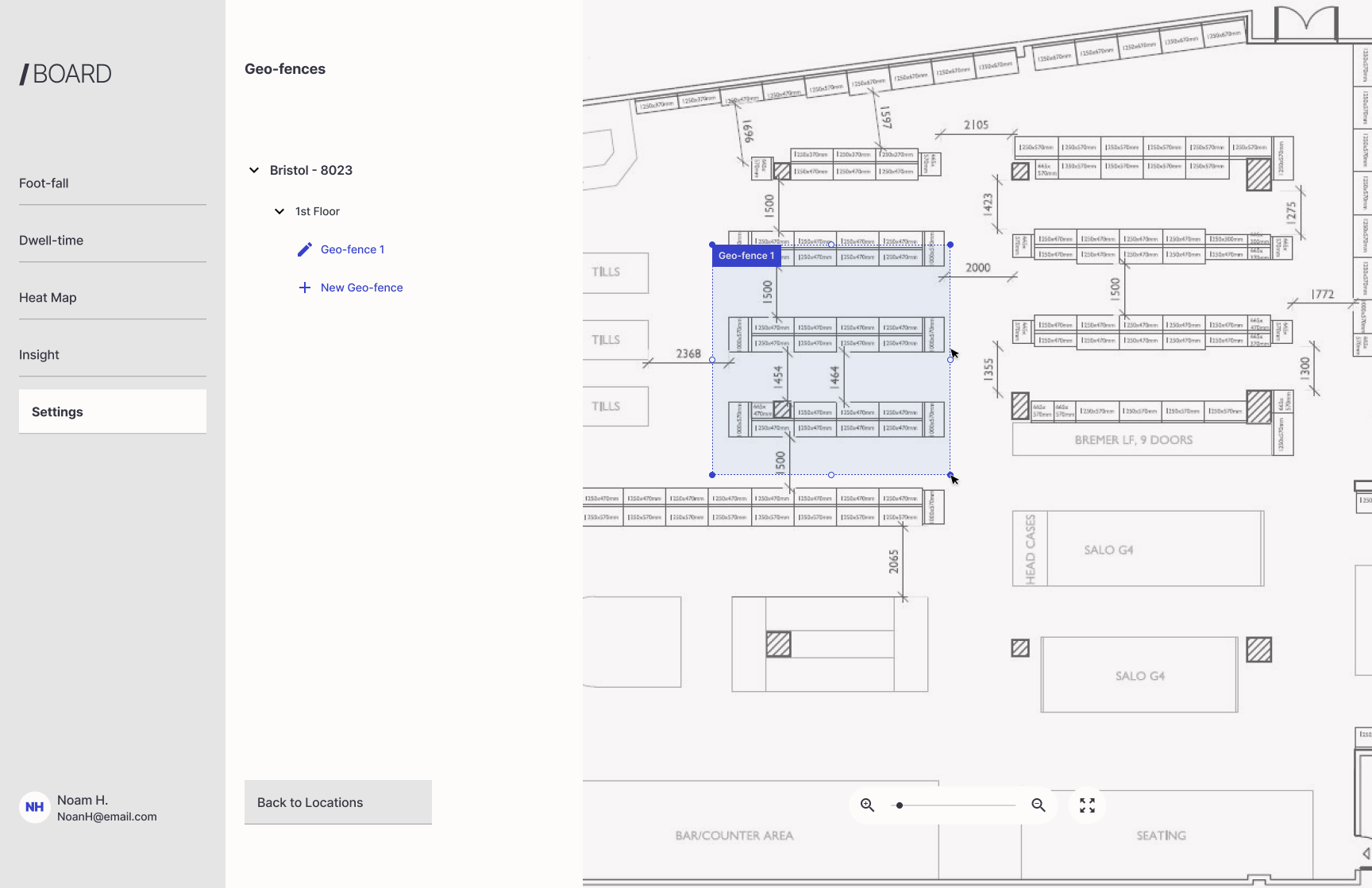This screenshot has width=1372, height=888.
Task: Zoom out of the floor plan
Action: point(1039,805)
